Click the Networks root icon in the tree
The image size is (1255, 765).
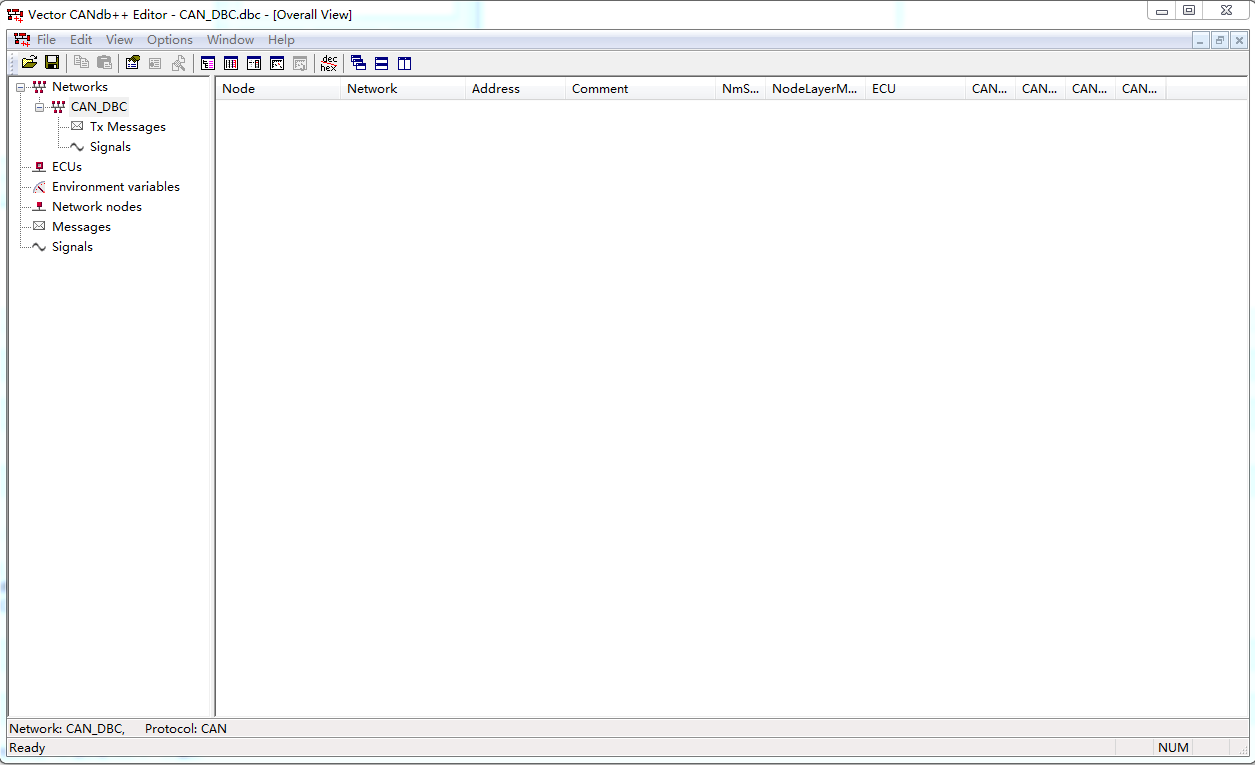(39, 87)
